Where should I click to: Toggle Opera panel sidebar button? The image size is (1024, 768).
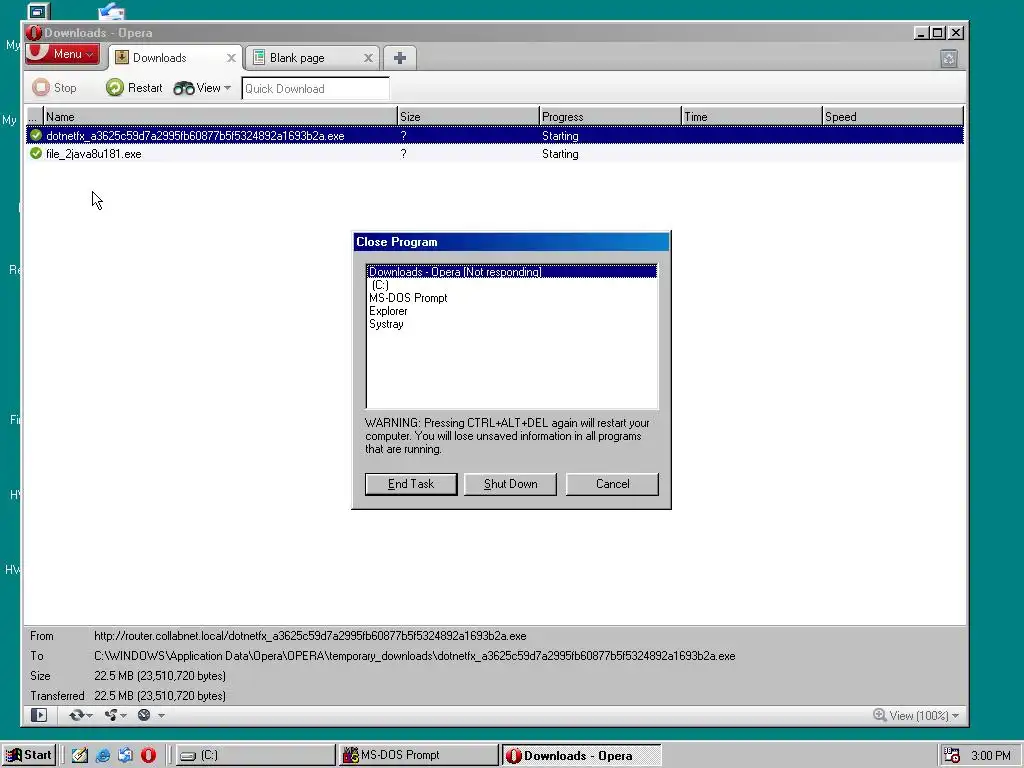(39, 715)
